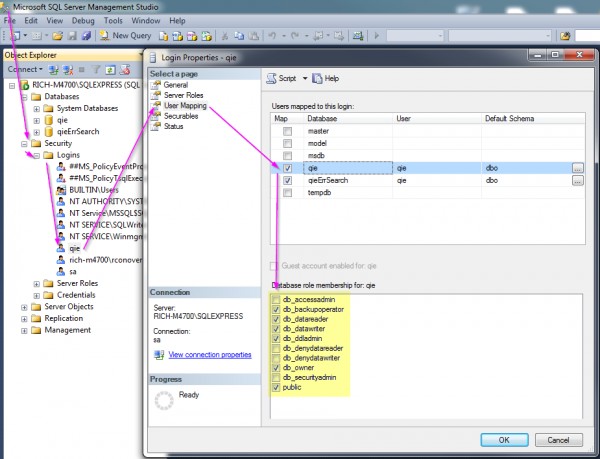
Task: Click the Database Engine Query icon
Action: [x=164, y=36]
